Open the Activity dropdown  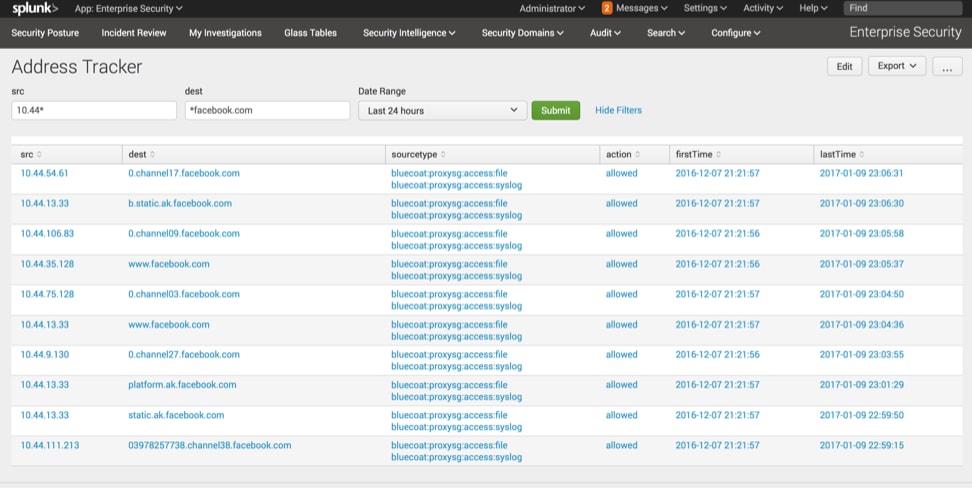point(763,9)
